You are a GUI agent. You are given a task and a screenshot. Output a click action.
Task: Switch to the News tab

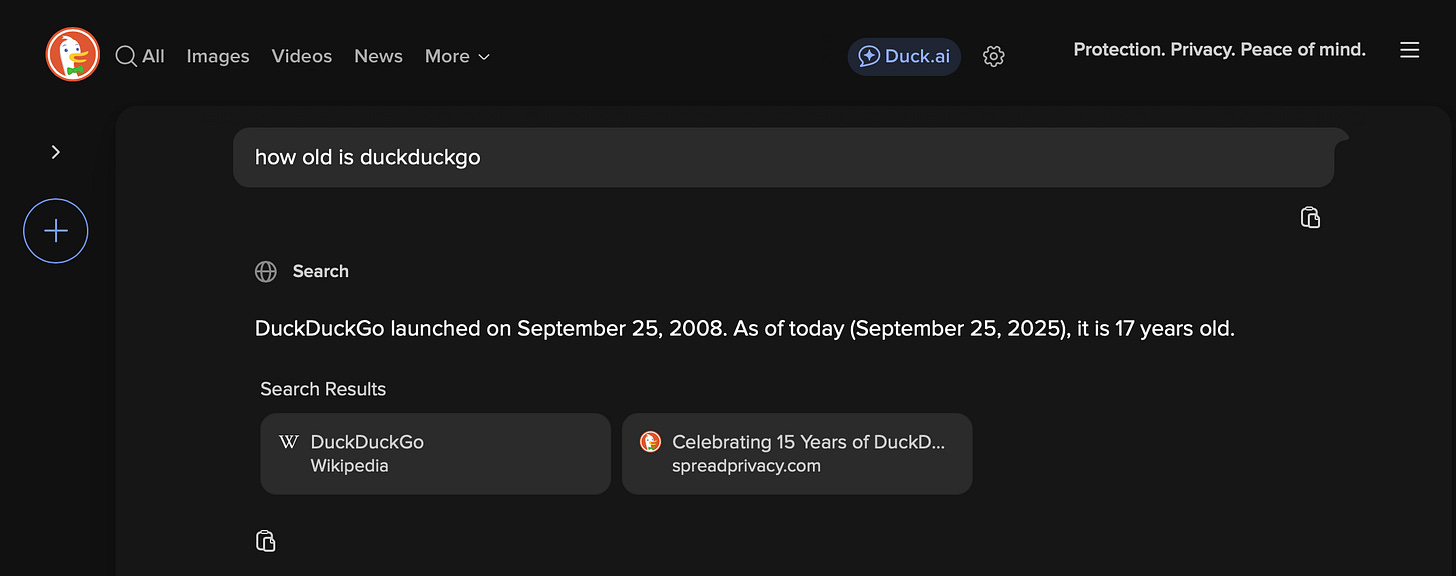[x=378, y=56]
